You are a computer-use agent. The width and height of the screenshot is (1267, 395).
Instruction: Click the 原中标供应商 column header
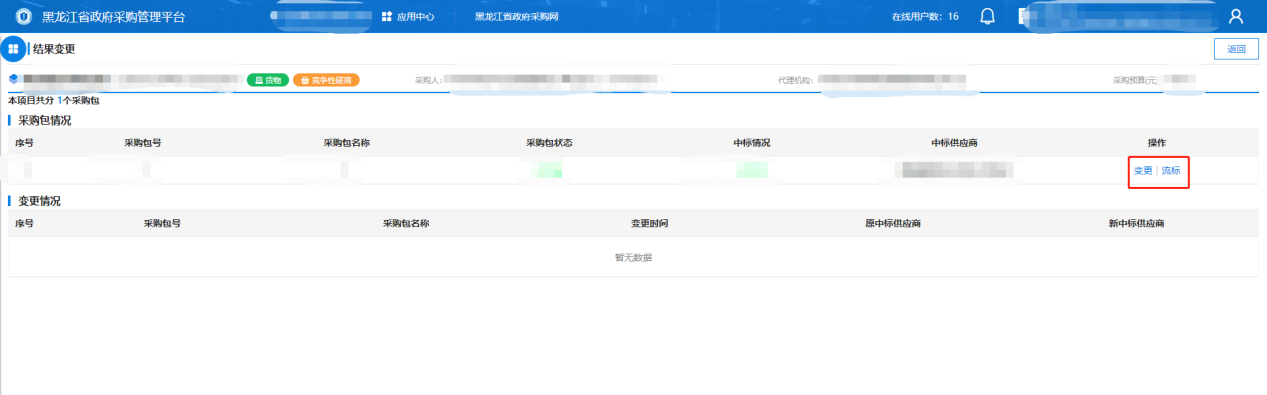(893, 223)
